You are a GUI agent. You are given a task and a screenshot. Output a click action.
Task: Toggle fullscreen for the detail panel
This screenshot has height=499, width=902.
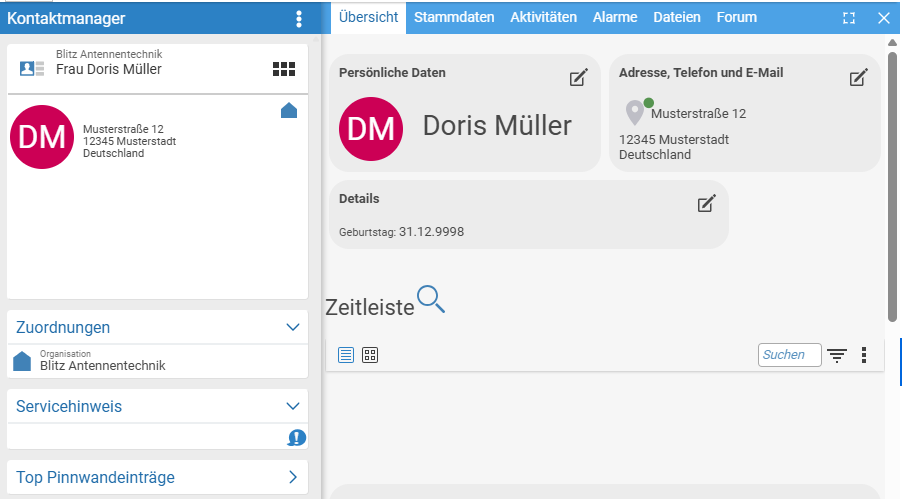(x=849, y=18)
